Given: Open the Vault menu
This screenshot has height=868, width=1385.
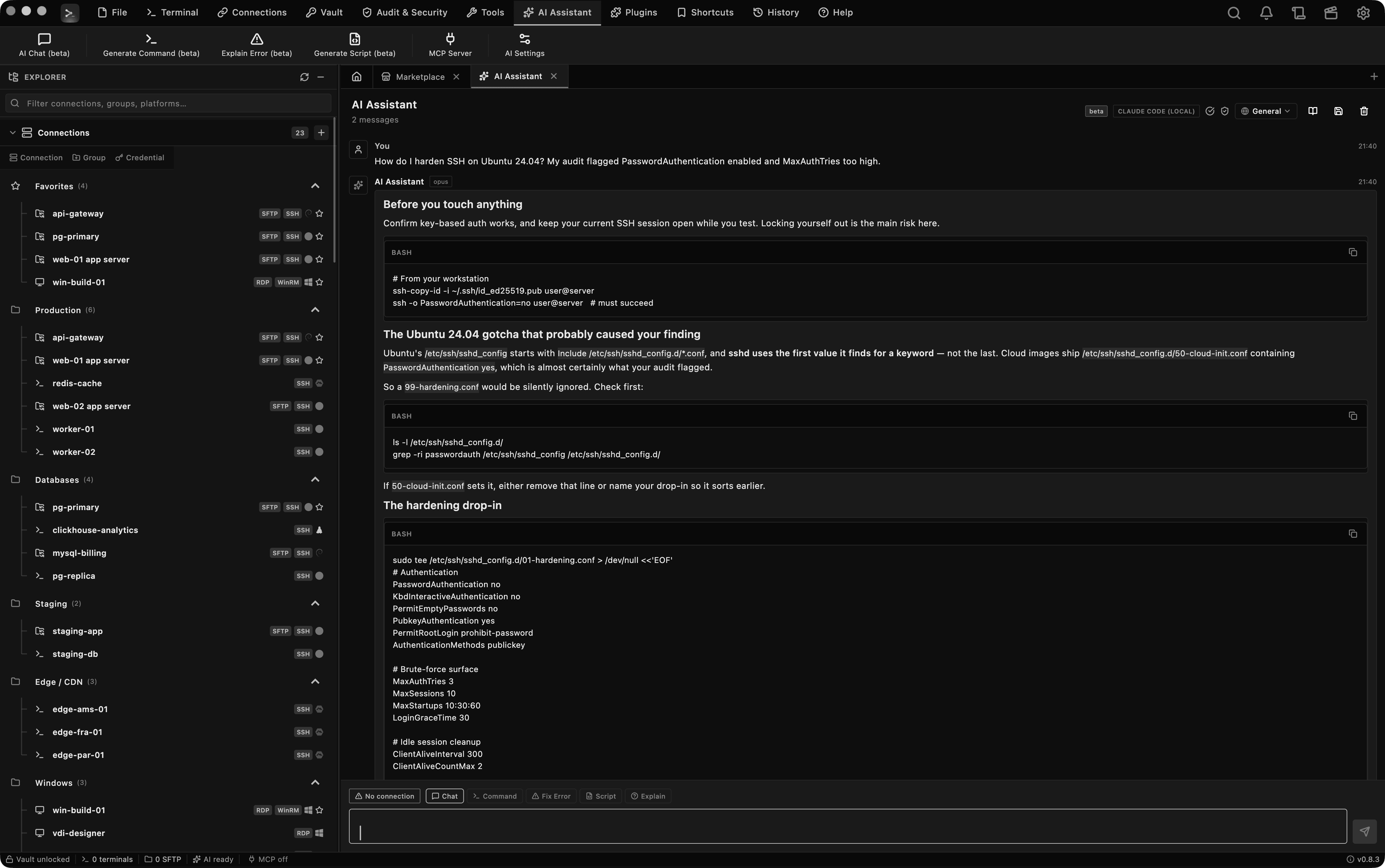Looking at the screenshot, I should click(324, 13).
